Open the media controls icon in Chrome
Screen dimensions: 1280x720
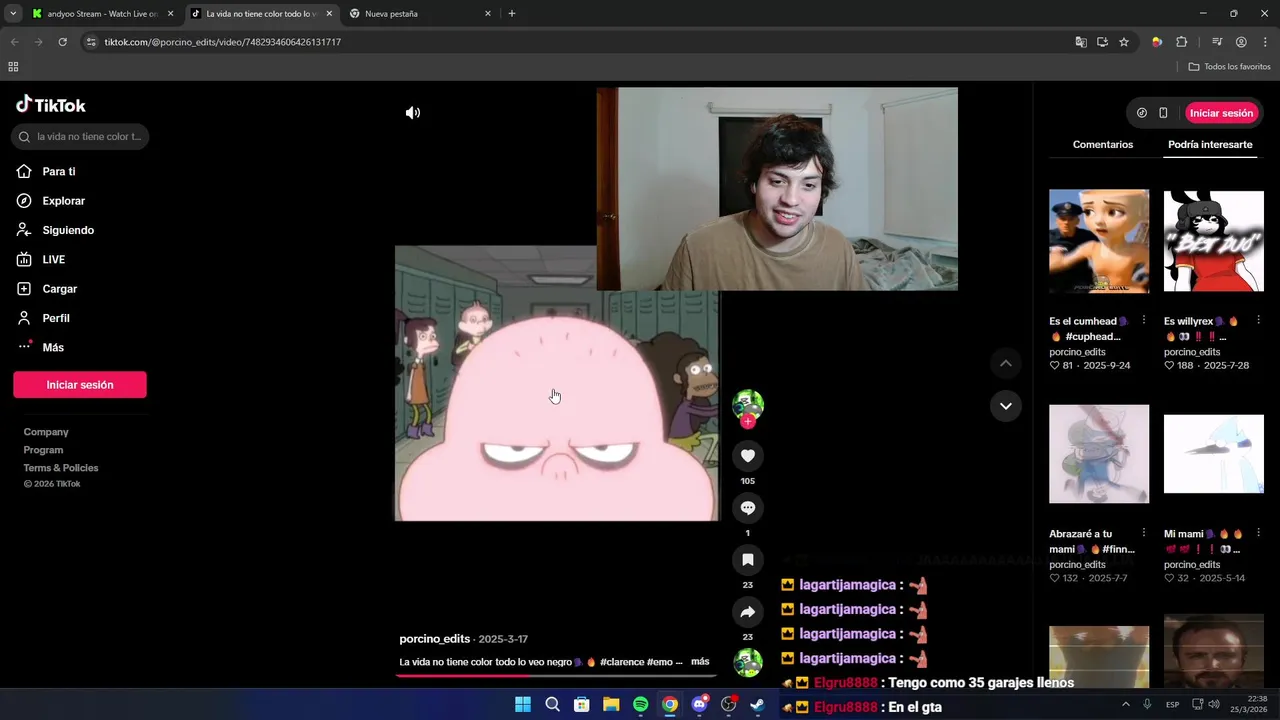click(x=1217, y=42)
